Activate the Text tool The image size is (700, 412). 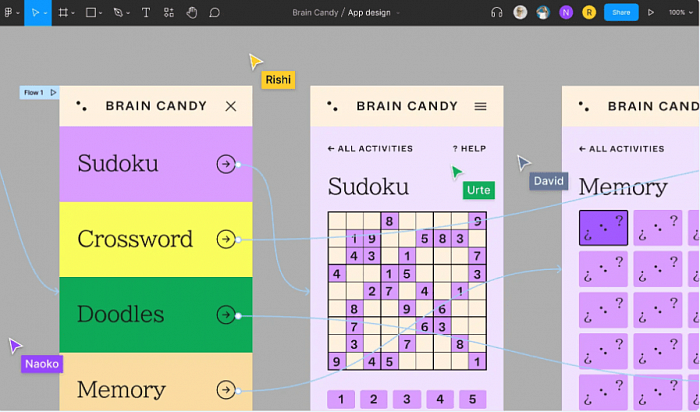click(x=146, y=12)
